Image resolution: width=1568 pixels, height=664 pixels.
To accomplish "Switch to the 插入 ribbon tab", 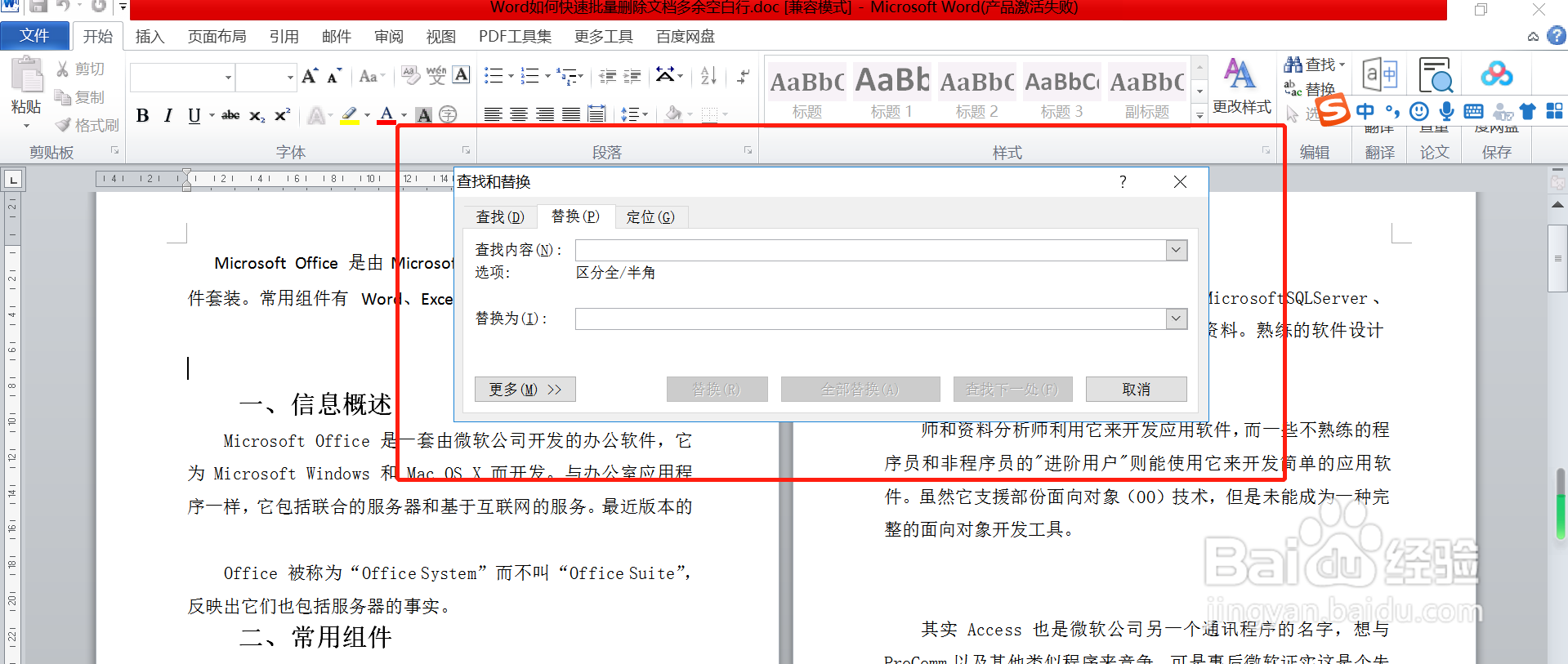I will [x=150, y=37].
